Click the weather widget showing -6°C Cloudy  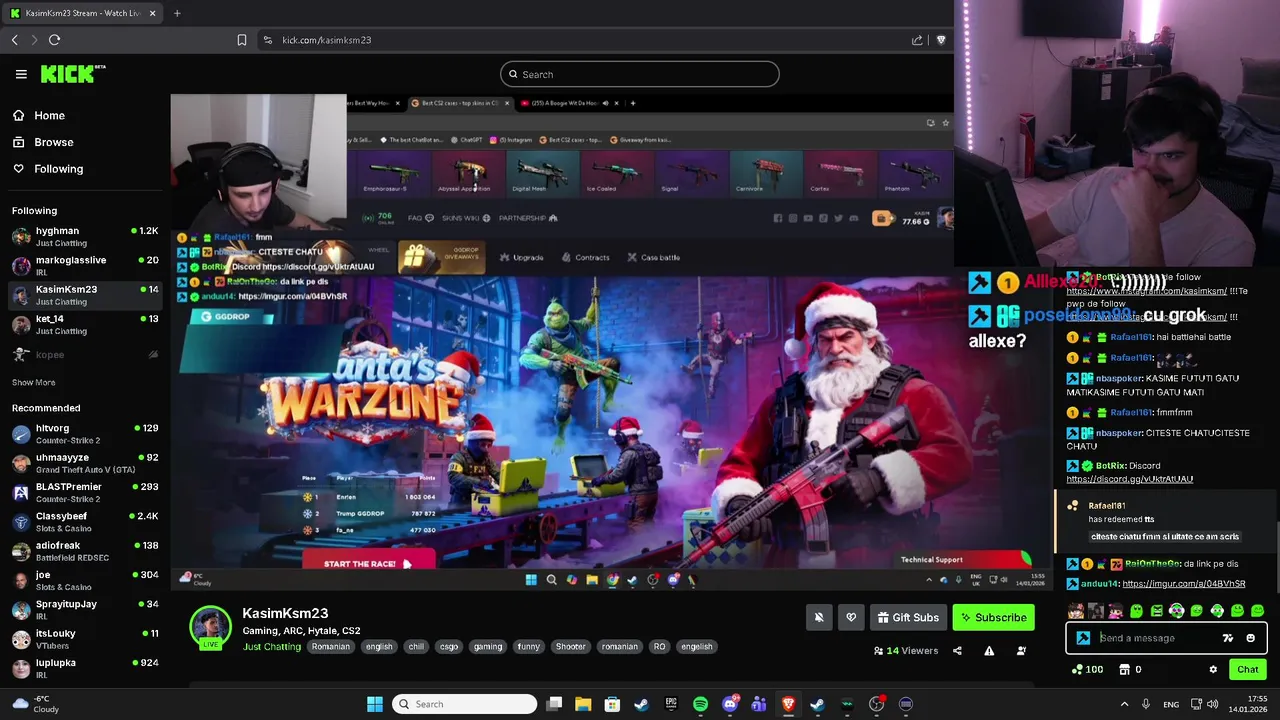[37, 704]
